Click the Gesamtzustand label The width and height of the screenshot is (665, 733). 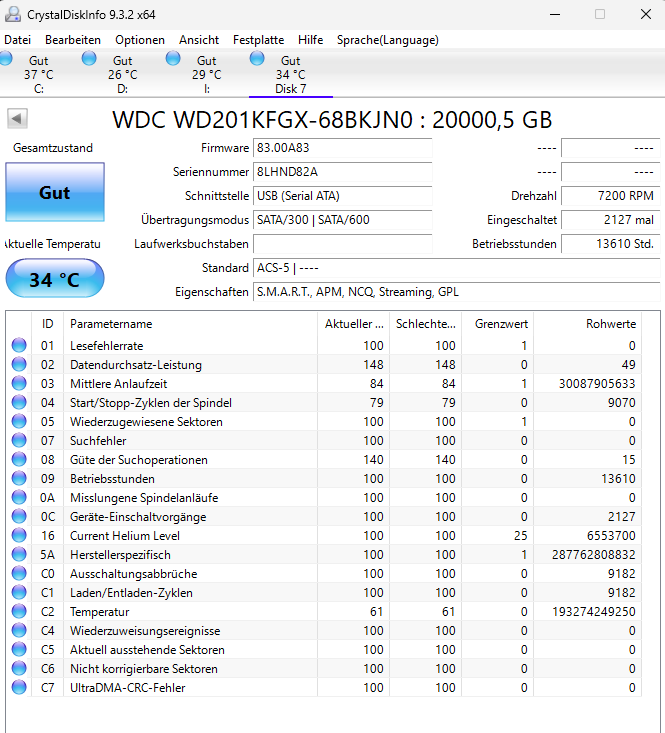53,148
